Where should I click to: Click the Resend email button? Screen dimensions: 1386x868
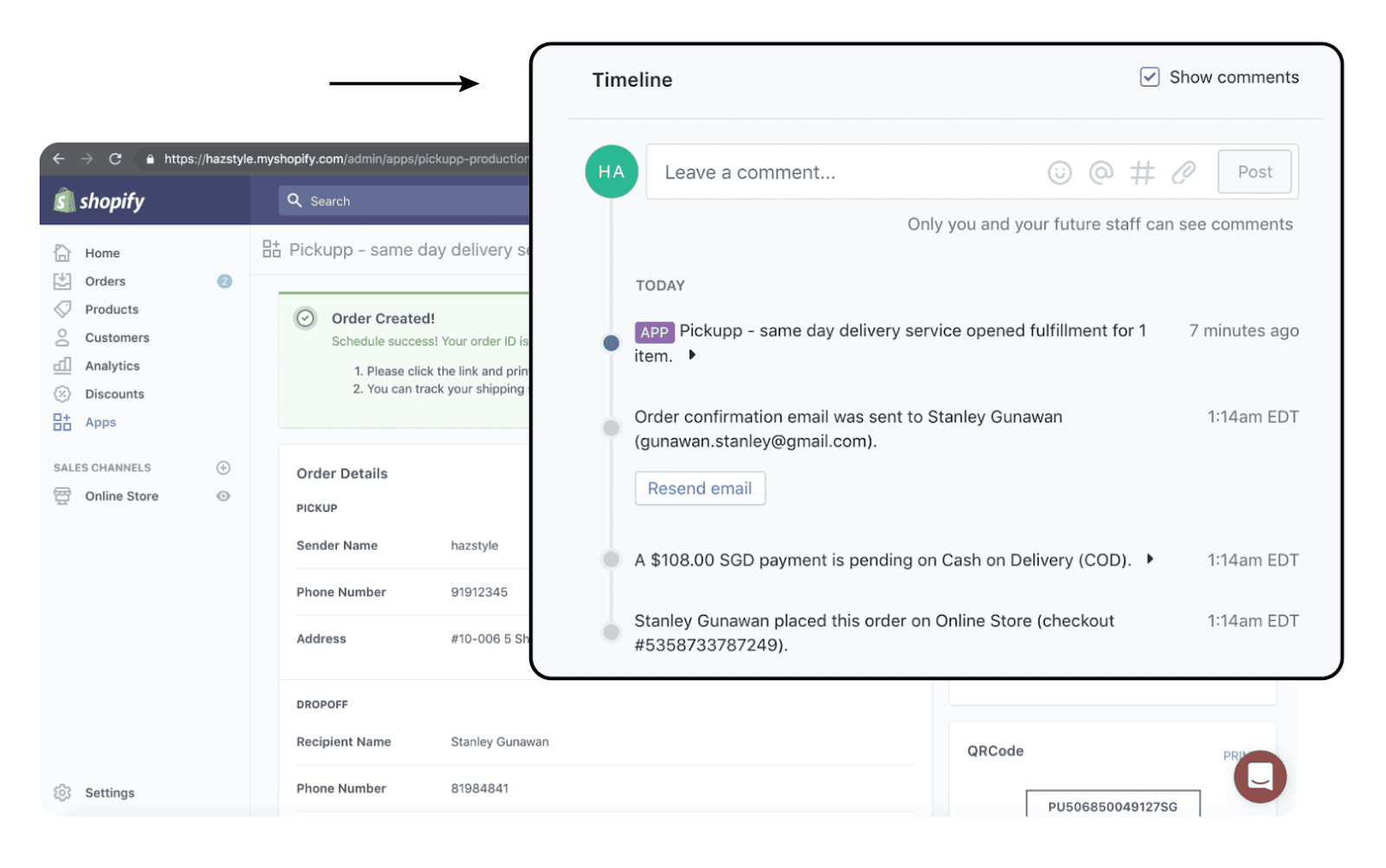tap(700, 489)
